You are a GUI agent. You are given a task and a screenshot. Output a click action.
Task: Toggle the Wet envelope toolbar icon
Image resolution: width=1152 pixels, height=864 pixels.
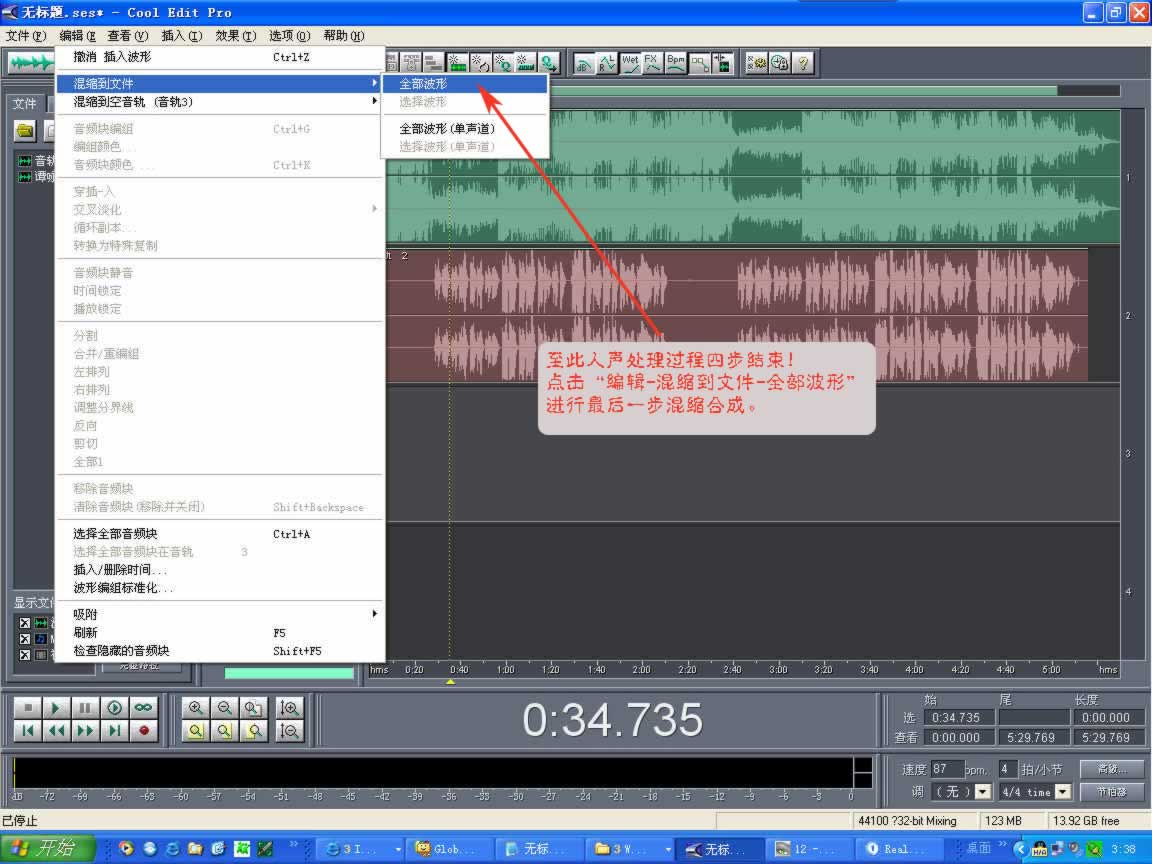coord(630,64)
